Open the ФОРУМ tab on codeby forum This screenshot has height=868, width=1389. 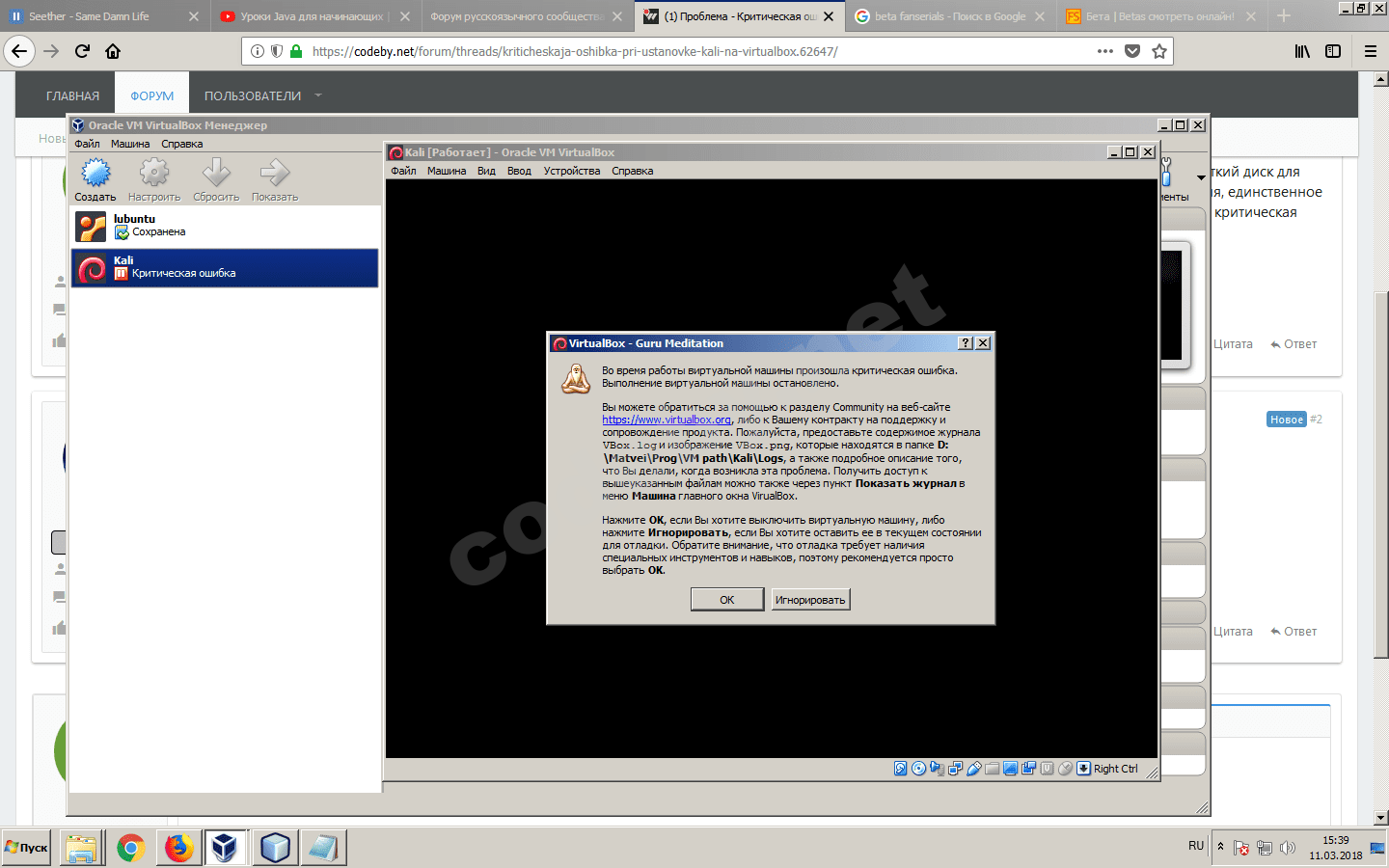152,96
